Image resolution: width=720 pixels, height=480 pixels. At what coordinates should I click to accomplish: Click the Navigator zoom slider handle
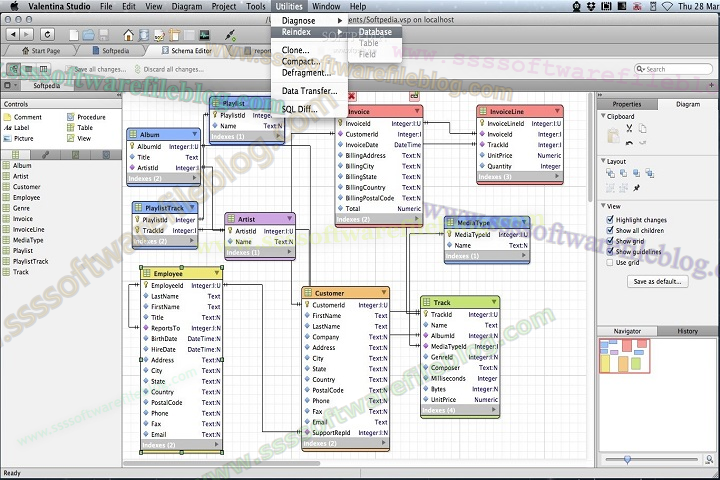pyautogui.click(x=627, y=459)
